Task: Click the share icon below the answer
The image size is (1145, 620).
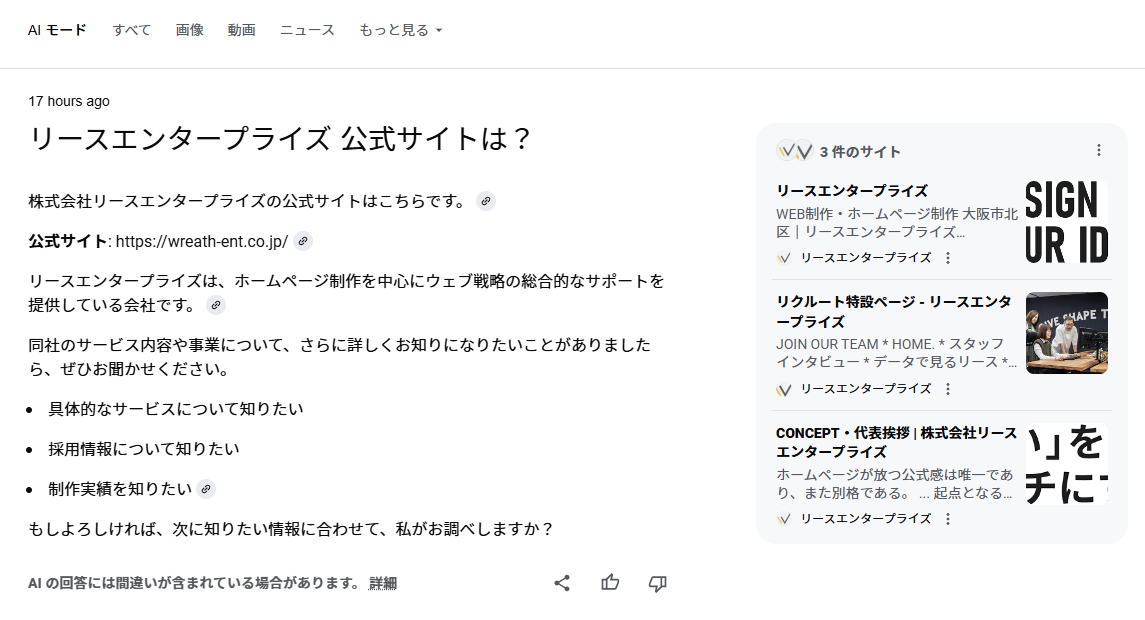Action: 562,583
